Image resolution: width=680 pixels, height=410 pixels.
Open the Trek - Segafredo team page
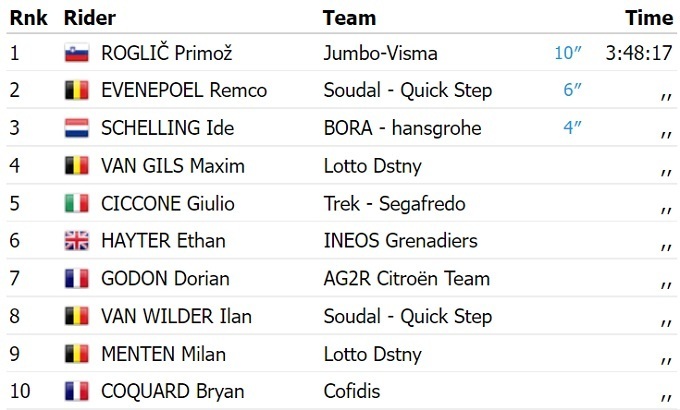[393, 204]
